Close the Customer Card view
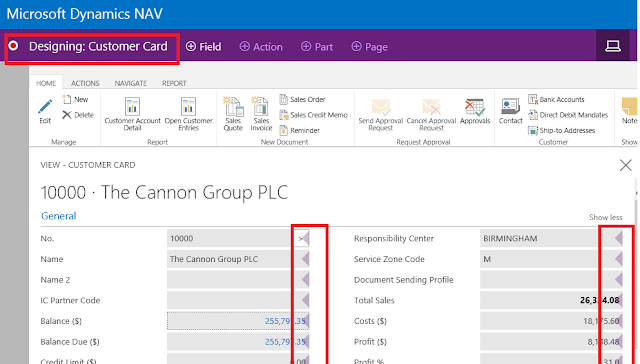 (x=625, y=165)
